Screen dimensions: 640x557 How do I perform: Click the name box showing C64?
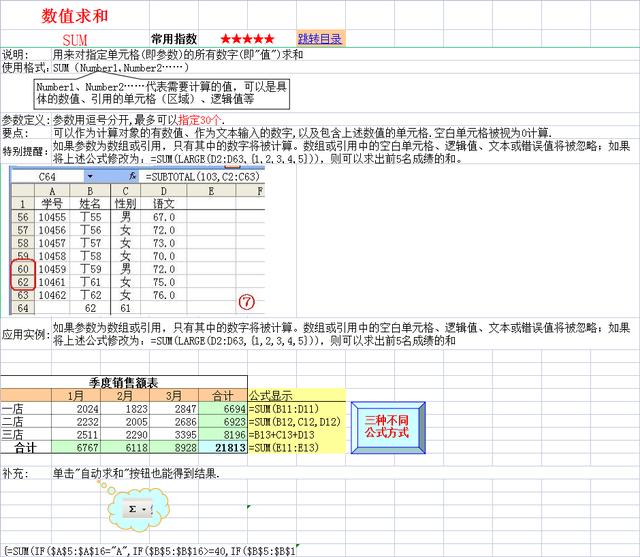click(48, 176)
